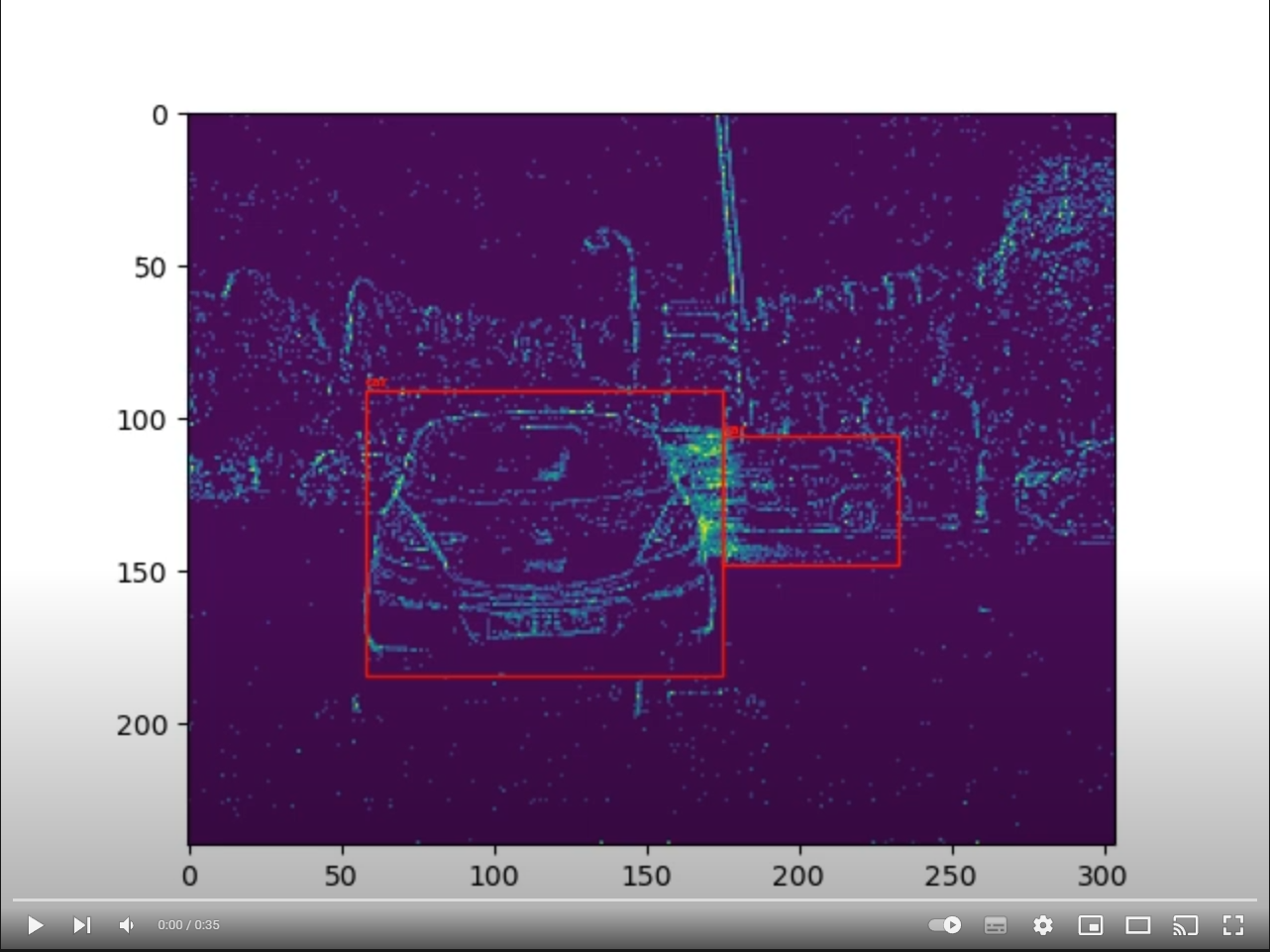Screen dimensions: 1270x952
Task: Seek along the video progress bar
Action: coord(635,899)
